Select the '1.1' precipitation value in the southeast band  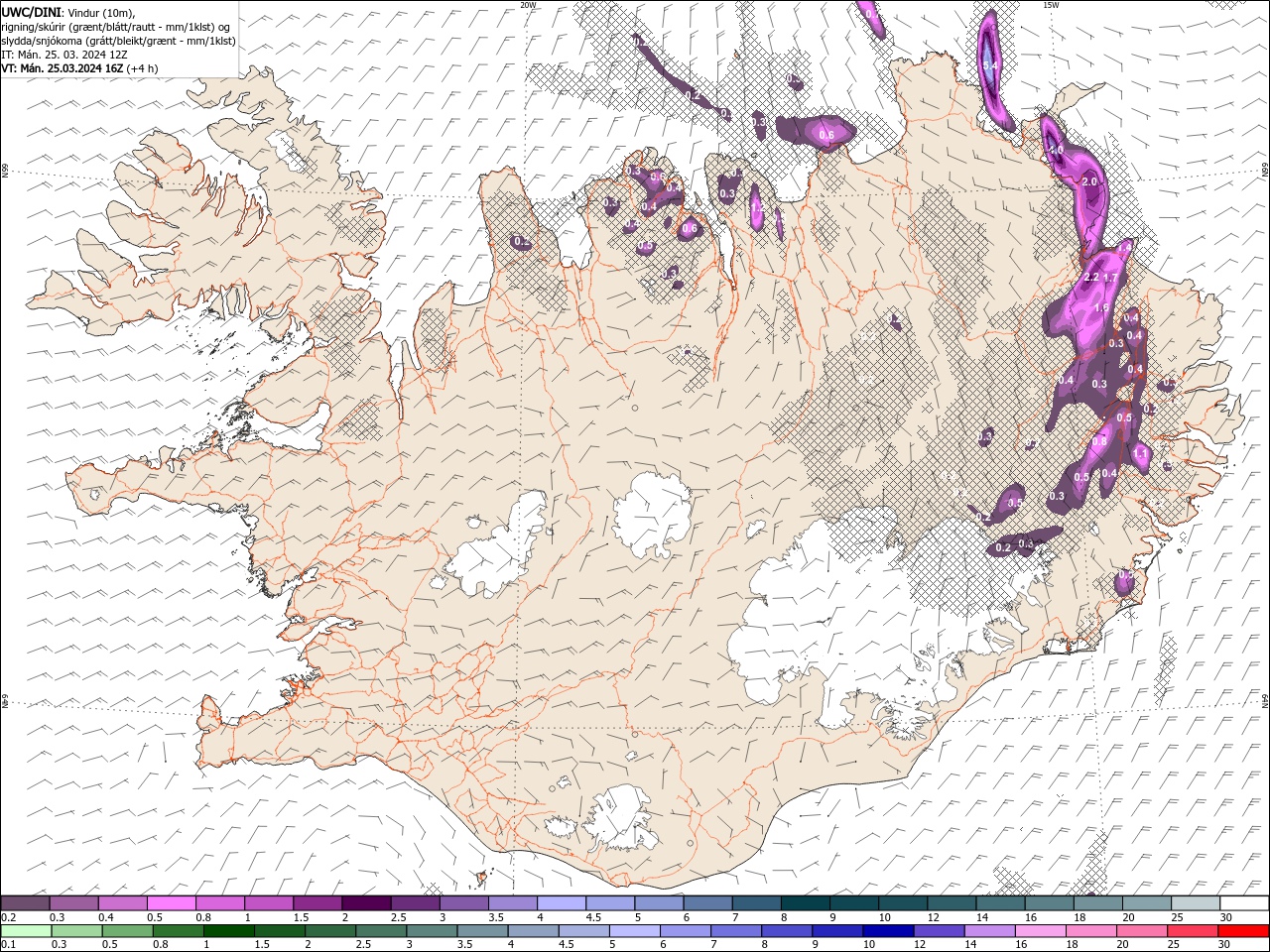click(1141, 453)
